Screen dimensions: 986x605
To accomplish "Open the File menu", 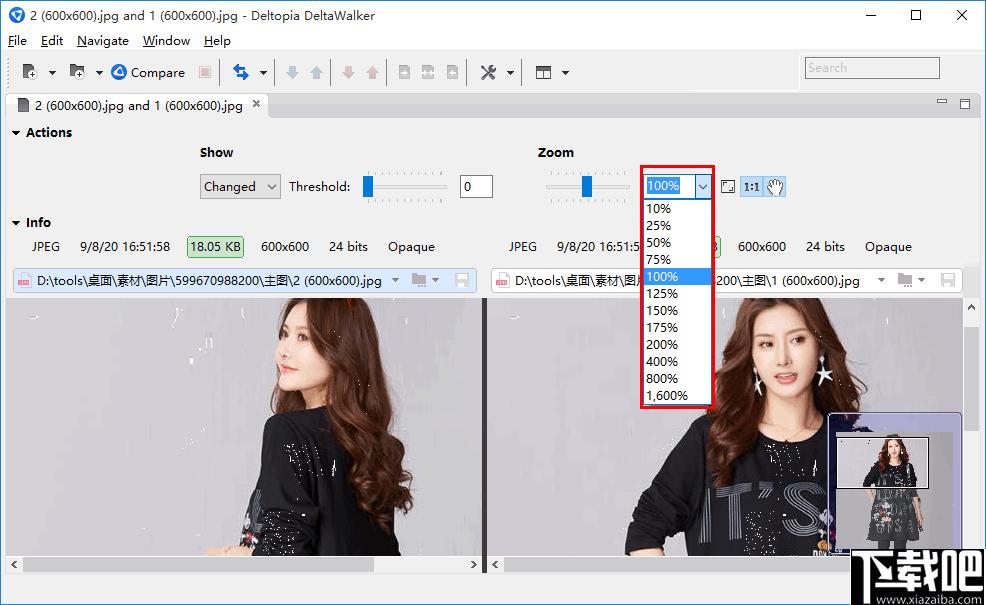I will (18, 41).
